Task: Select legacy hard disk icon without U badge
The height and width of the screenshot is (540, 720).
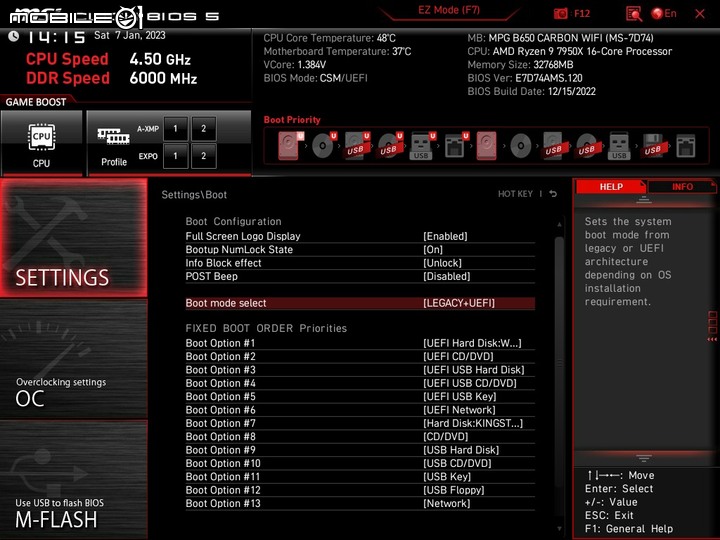Action: (487, 146)
